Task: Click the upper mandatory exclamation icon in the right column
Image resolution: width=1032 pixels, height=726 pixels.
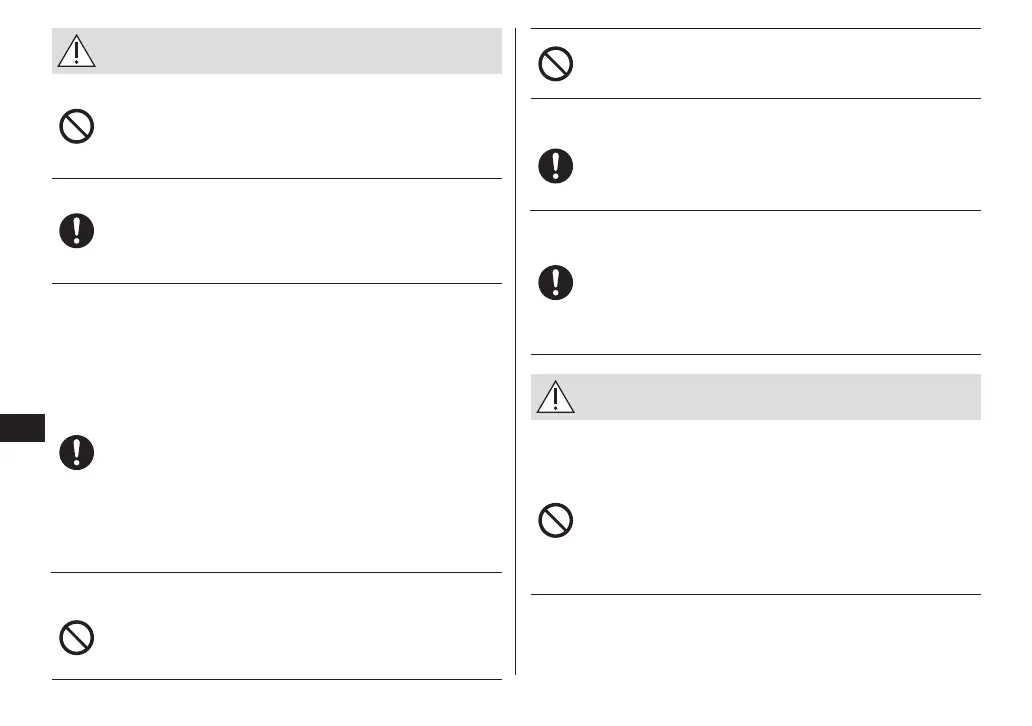Action: pyautogui.click(x=555, y=165)
